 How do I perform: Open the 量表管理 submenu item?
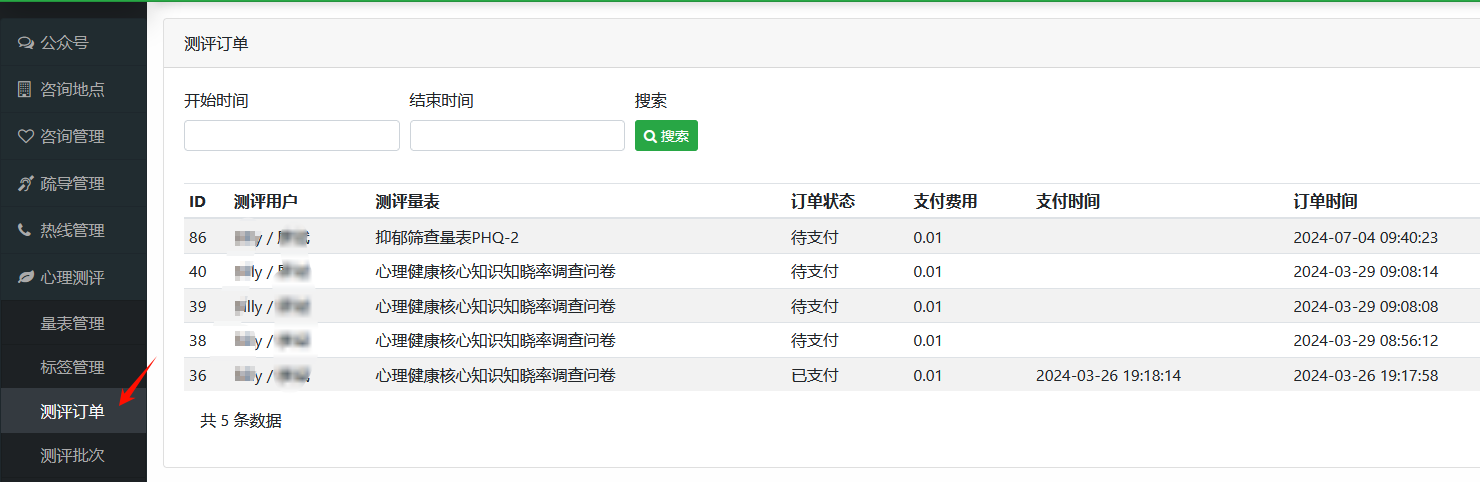[x=73, y=323]
